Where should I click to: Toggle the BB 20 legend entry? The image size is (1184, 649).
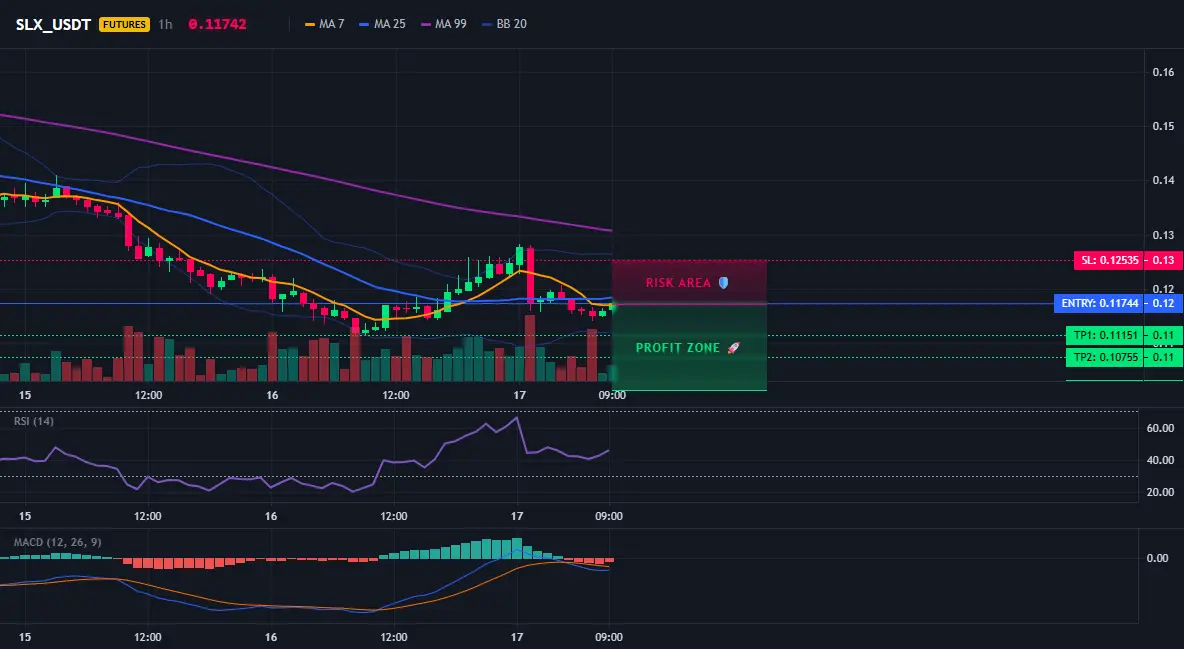point(504,24)
